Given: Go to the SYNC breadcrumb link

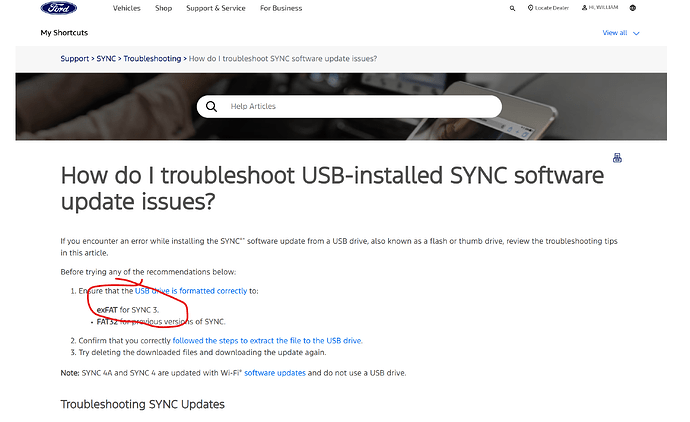Looking at the screenshot, I should click(105, 58).
